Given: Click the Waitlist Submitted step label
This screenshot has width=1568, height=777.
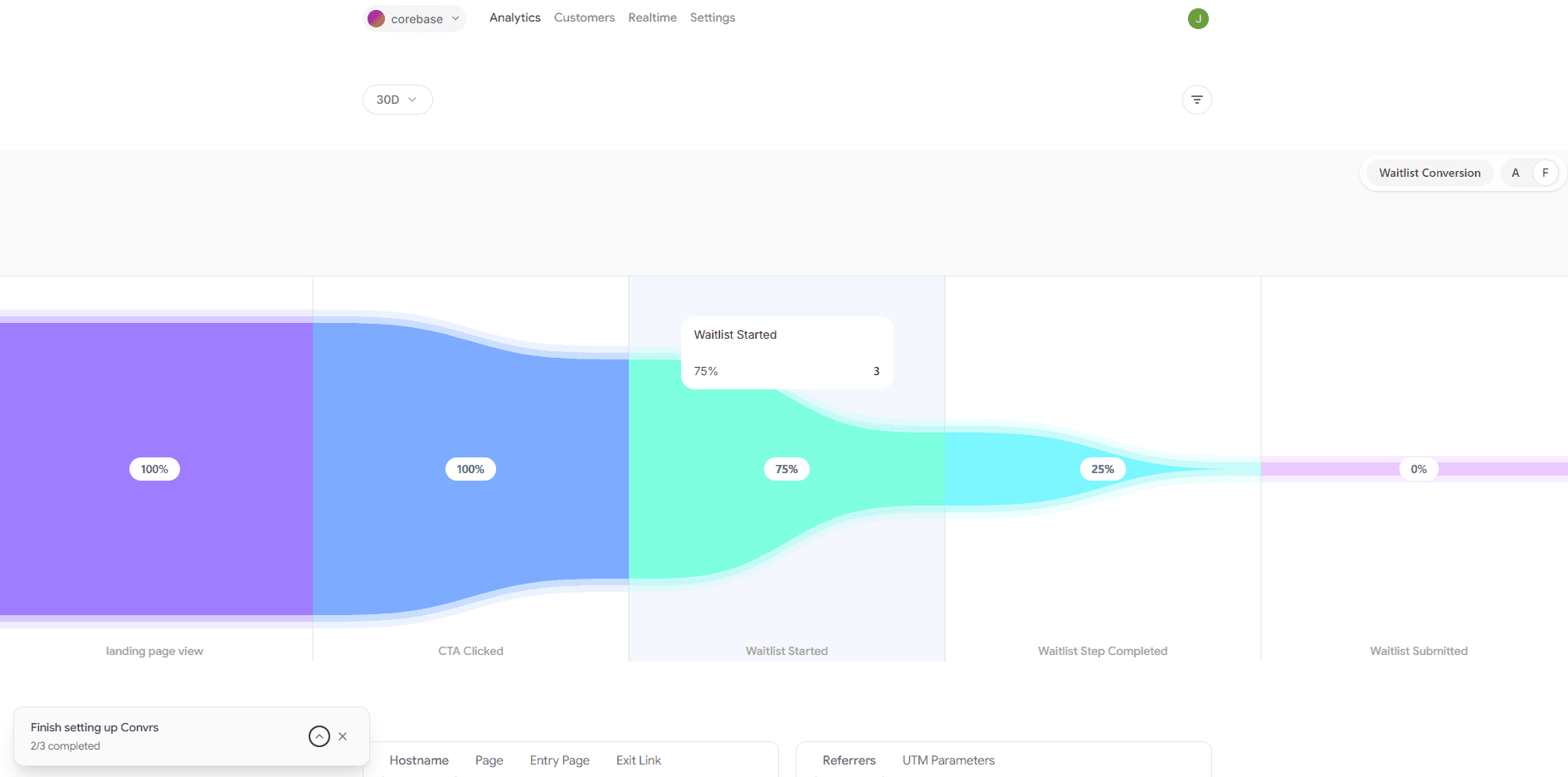Looking at the screenshot, I should coord(1419,651).
